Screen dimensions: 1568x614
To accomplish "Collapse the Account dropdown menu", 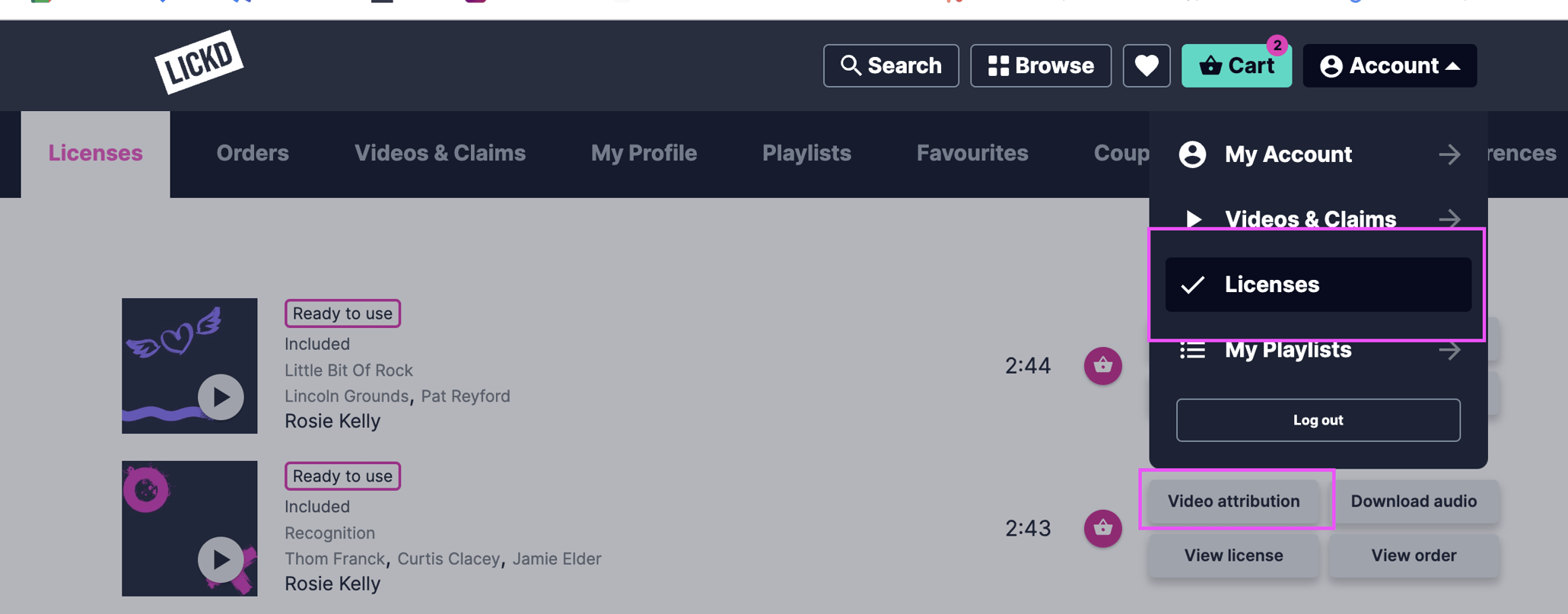I will pos(1389,66).
